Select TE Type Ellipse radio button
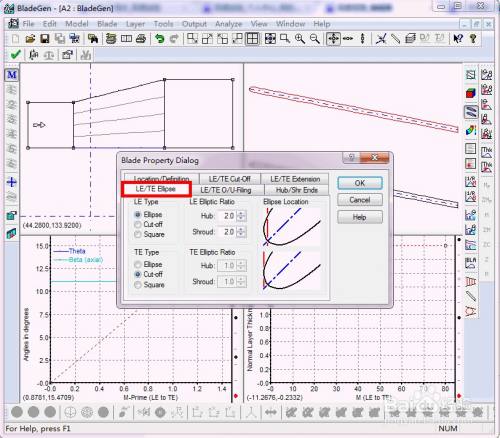500x438 pixels. 137,265
